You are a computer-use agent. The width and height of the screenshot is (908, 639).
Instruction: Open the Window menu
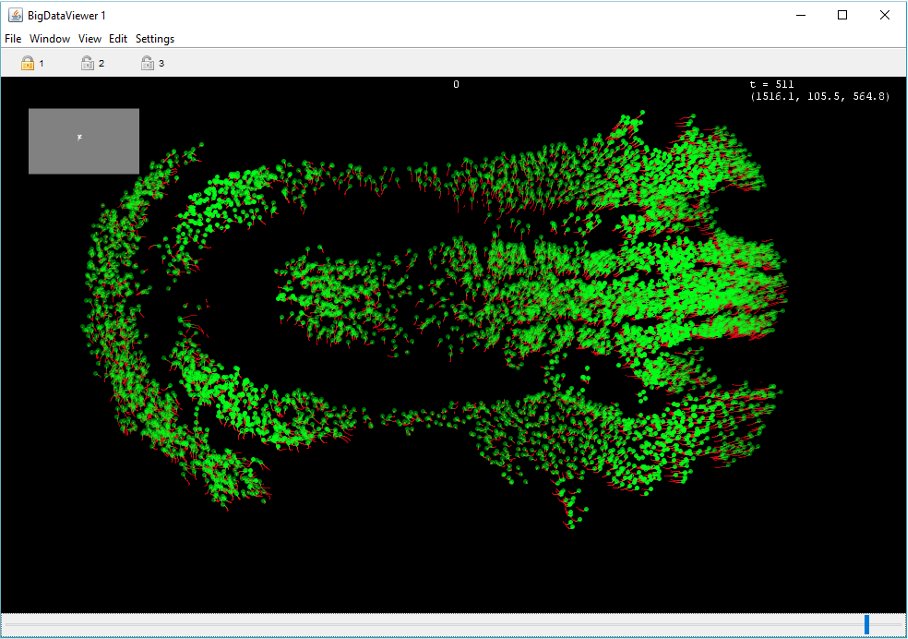49,38
